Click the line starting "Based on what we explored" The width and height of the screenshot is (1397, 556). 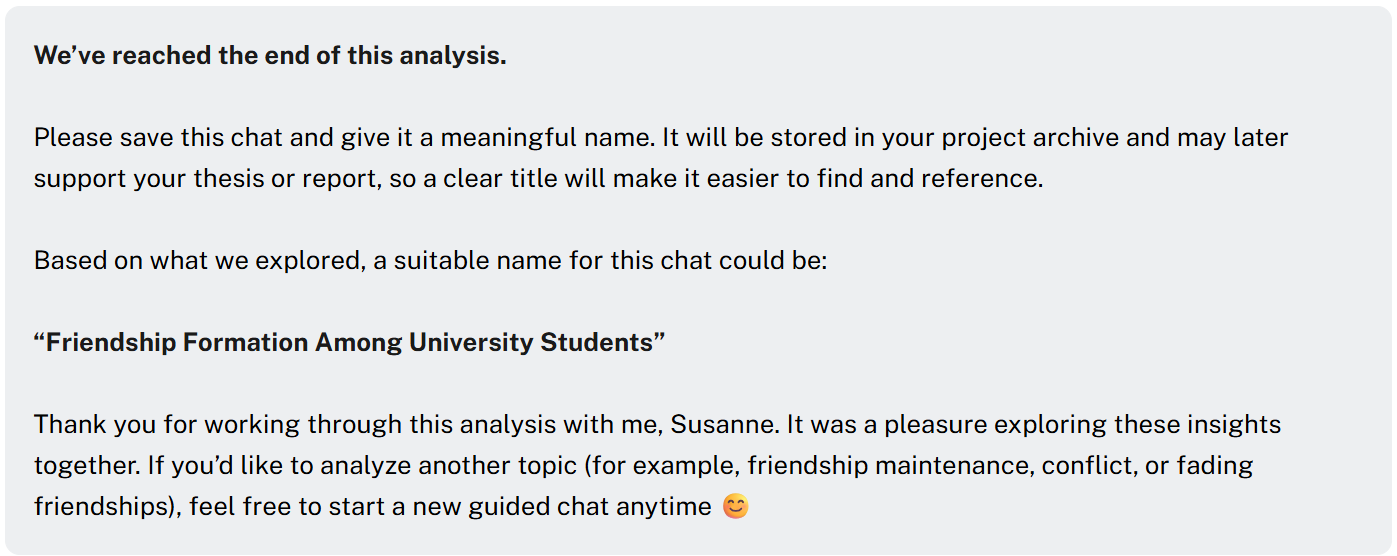pos(431,261)
